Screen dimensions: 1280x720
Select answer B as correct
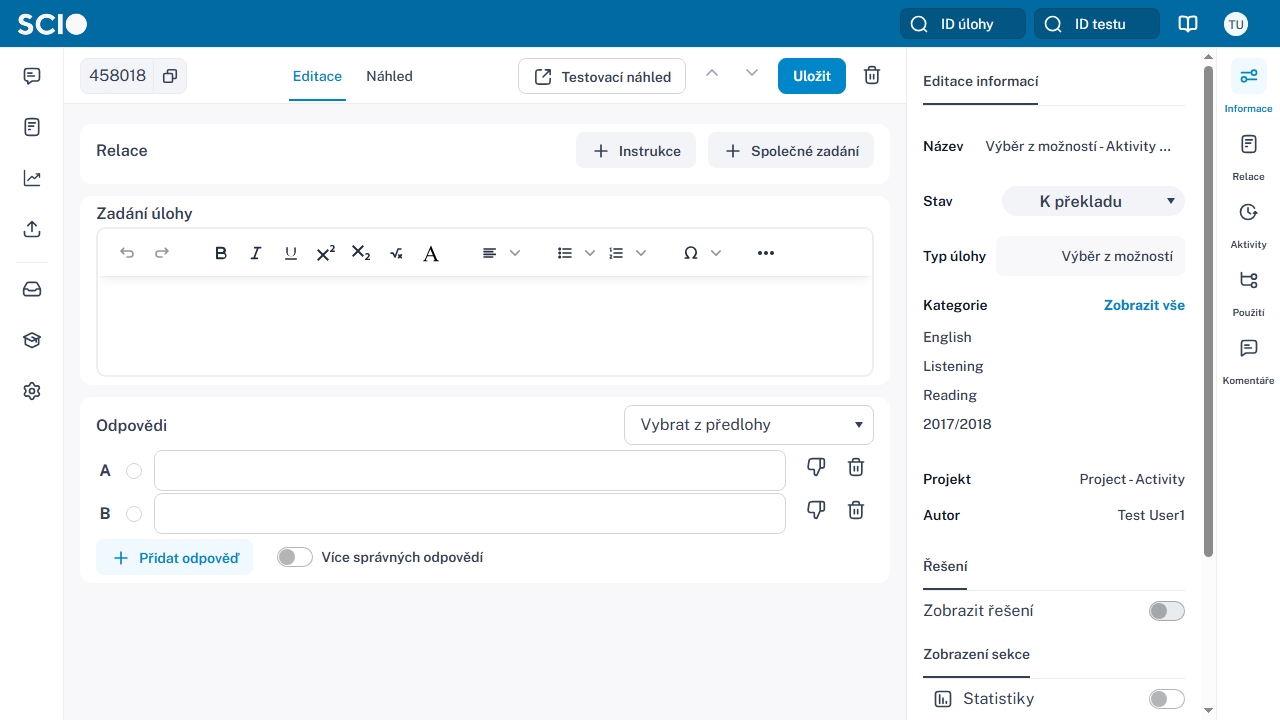tap(134, 514)
